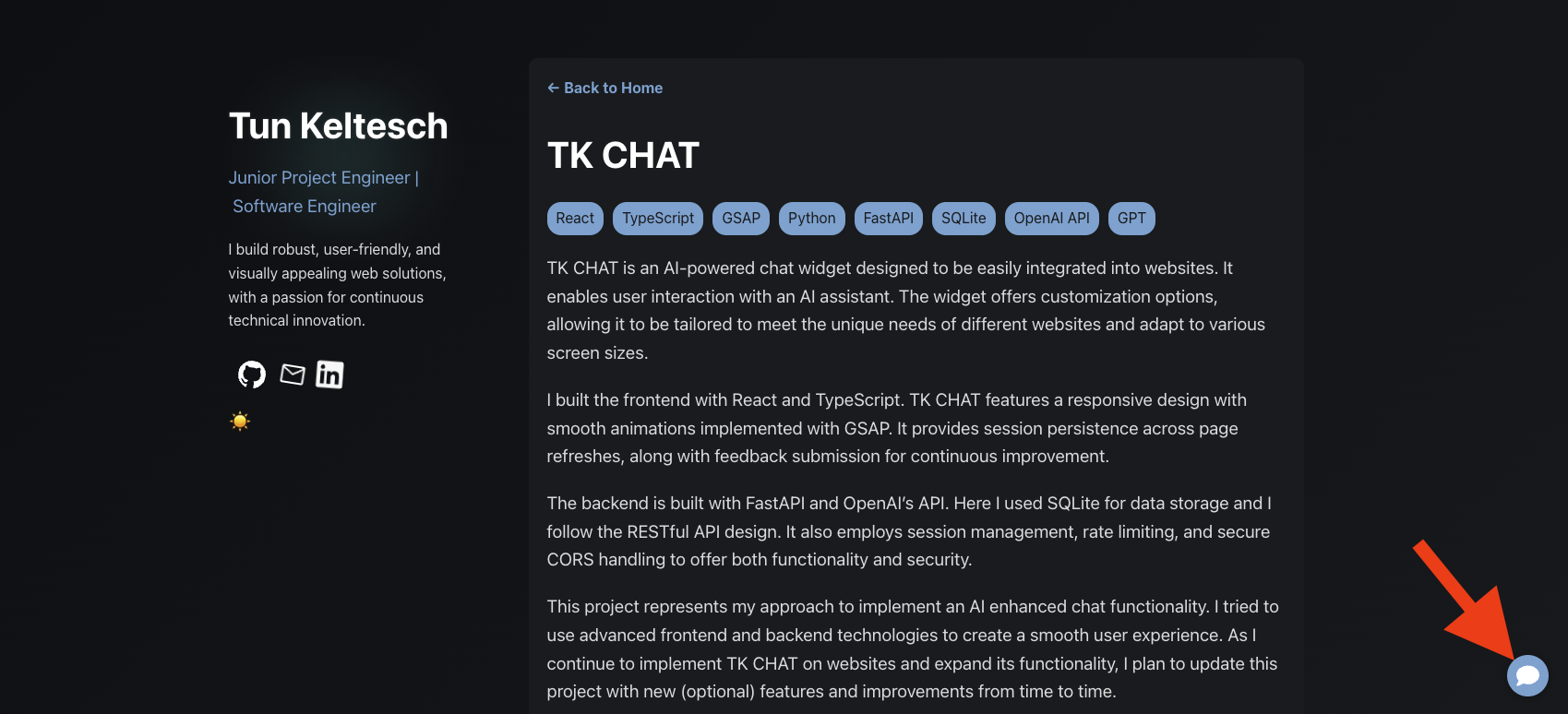
Task: Click the left arrow beside Back to Home
Action: (553, 88)
